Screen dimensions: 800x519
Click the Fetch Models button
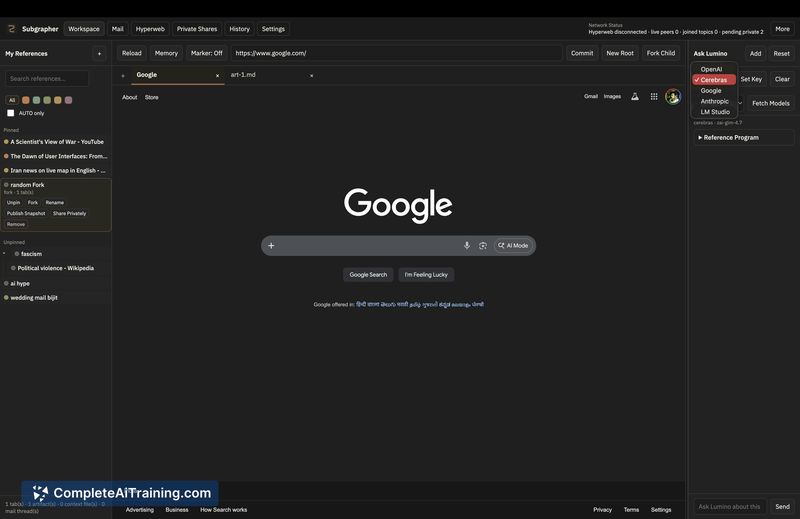pyautogui.click(x=770, y=103)
